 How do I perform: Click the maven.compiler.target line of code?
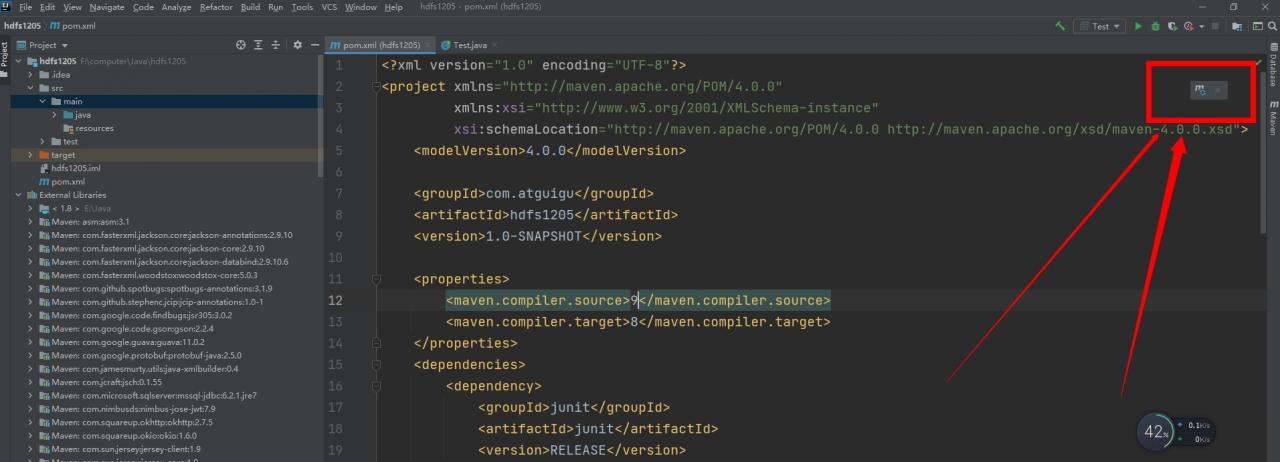pyautogui.click(x=638, y=322)
